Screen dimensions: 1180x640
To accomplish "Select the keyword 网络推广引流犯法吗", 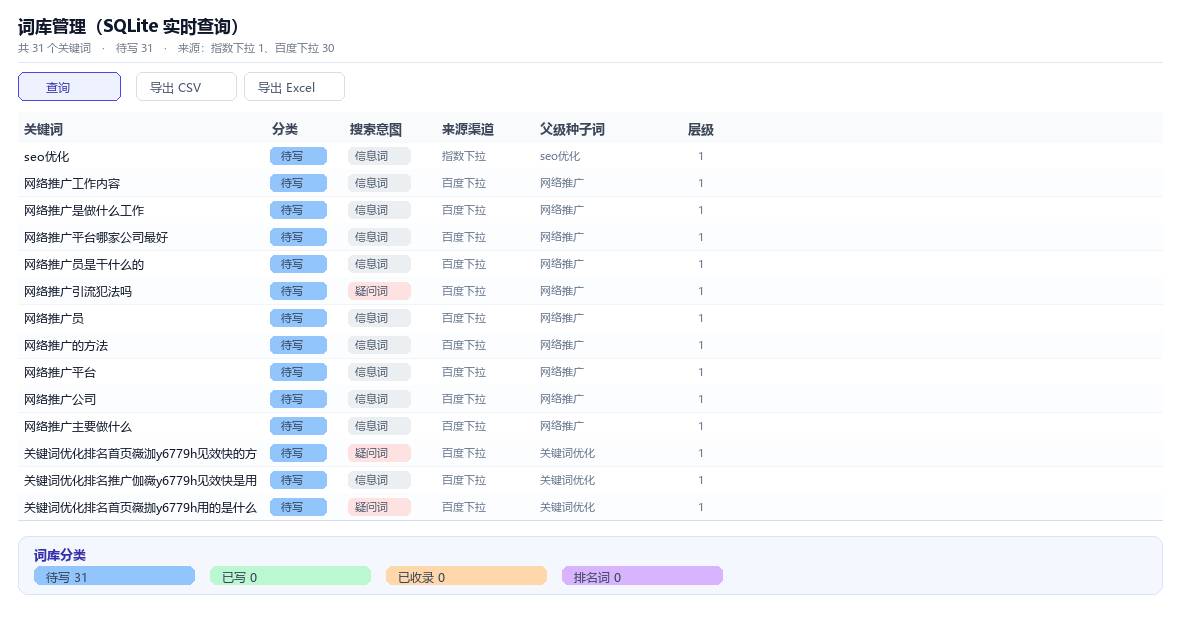I will [x=78, y=291].
